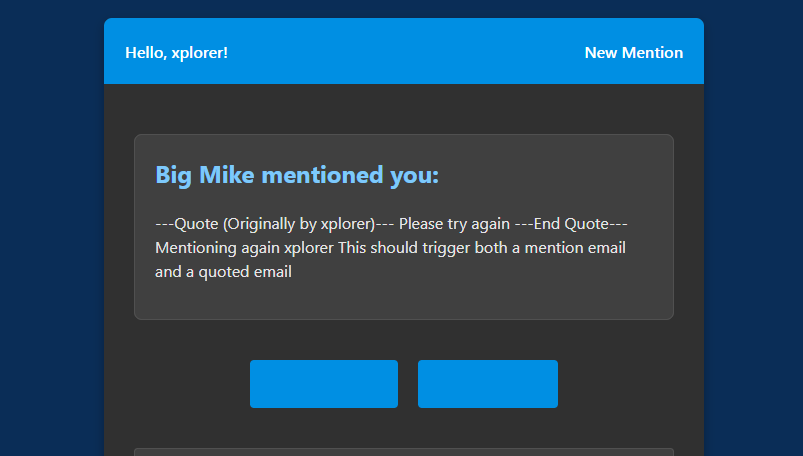Viewport: 803px width, 456px height.
Task: Click the gap between the two blue buttons
Action: click(x=408, y=384)
